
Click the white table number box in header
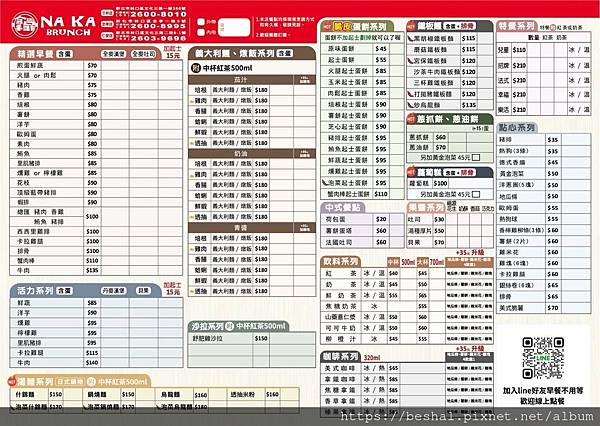tap(234, 27)
